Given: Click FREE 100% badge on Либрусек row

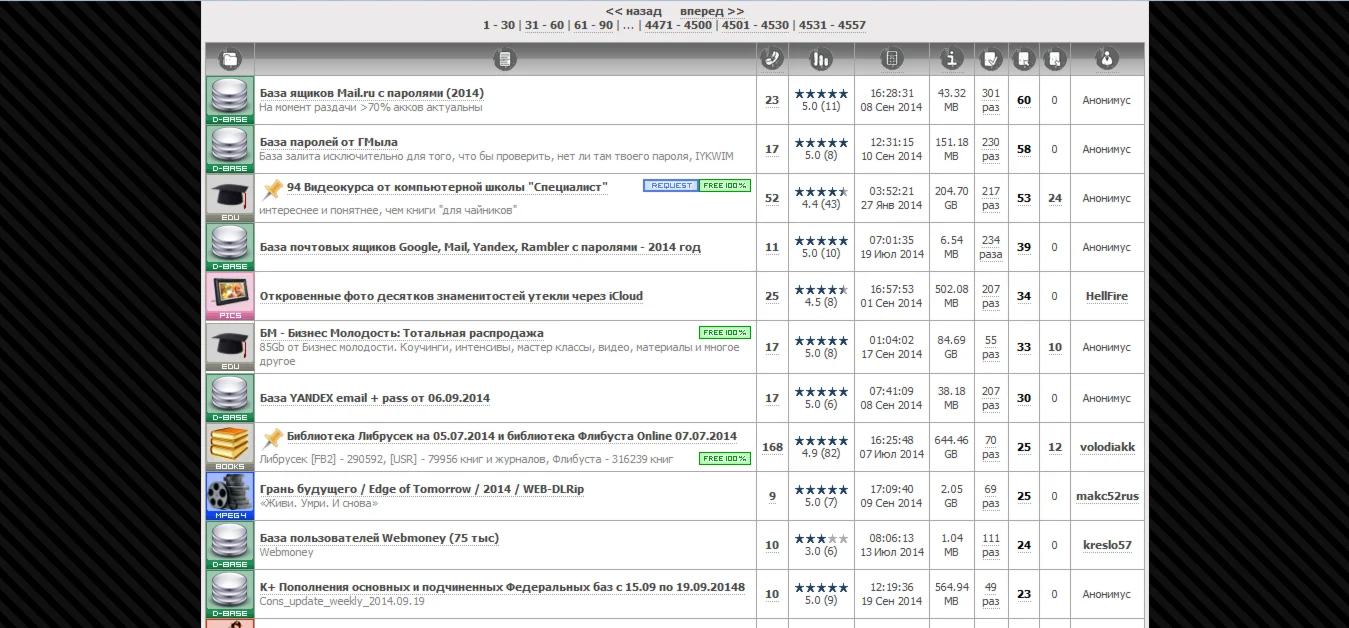Looking at the screenshot, I should [x=725, y=458].
